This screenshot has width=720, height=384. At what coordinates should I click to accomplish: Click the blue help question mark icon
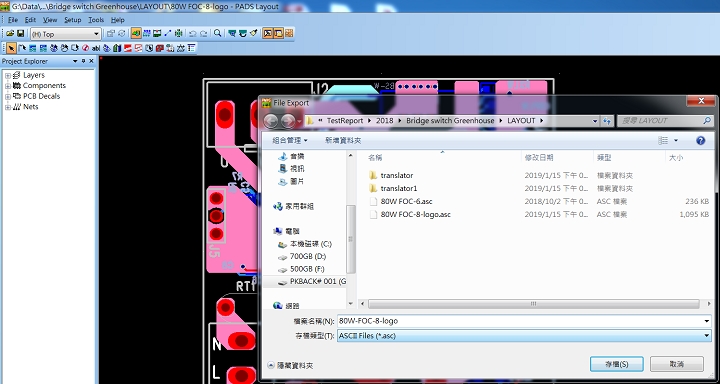pos(701,141)
